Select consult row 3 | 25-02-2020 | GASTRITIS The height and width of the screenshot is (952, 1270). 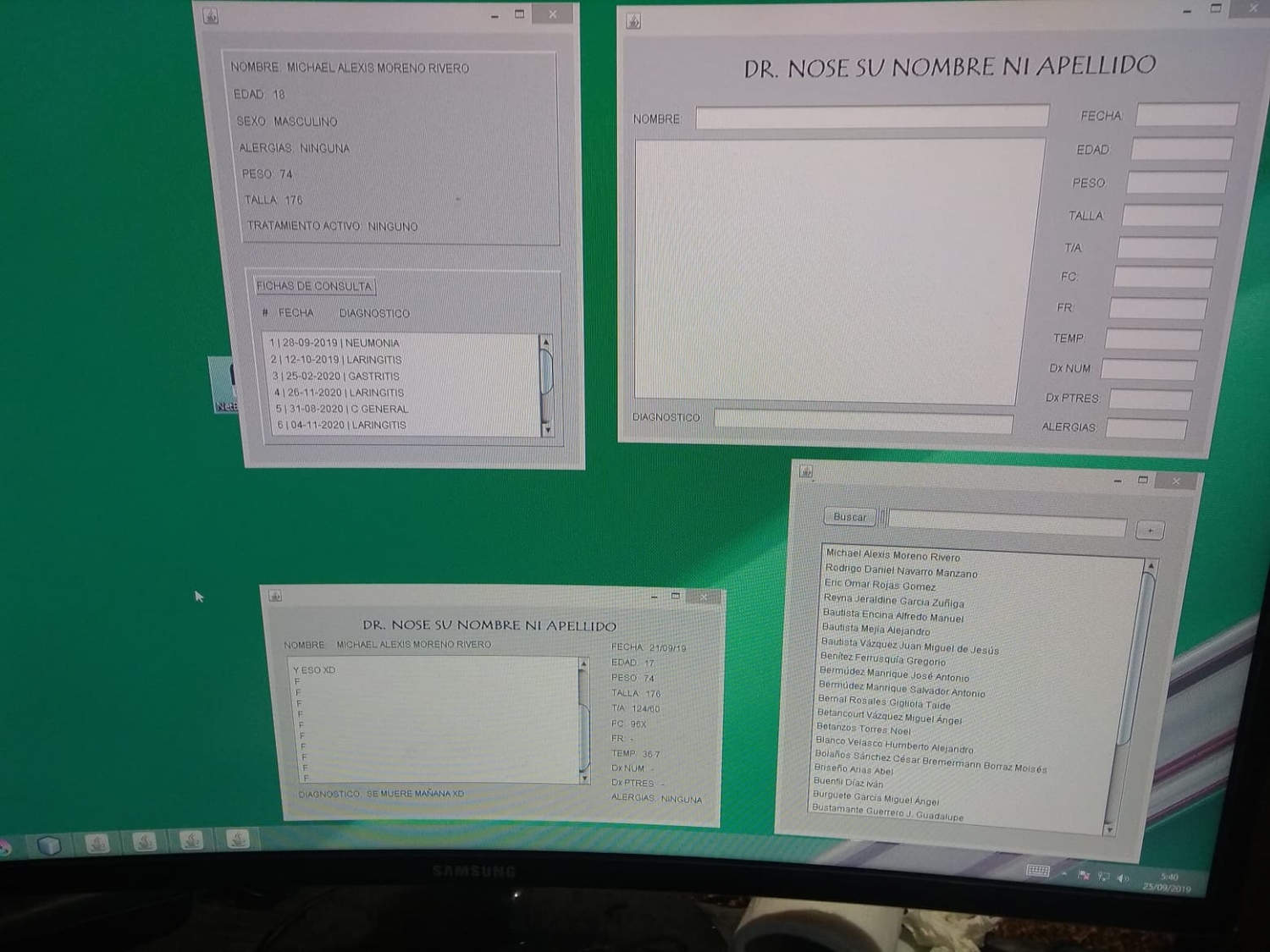(x=405, y=376)
